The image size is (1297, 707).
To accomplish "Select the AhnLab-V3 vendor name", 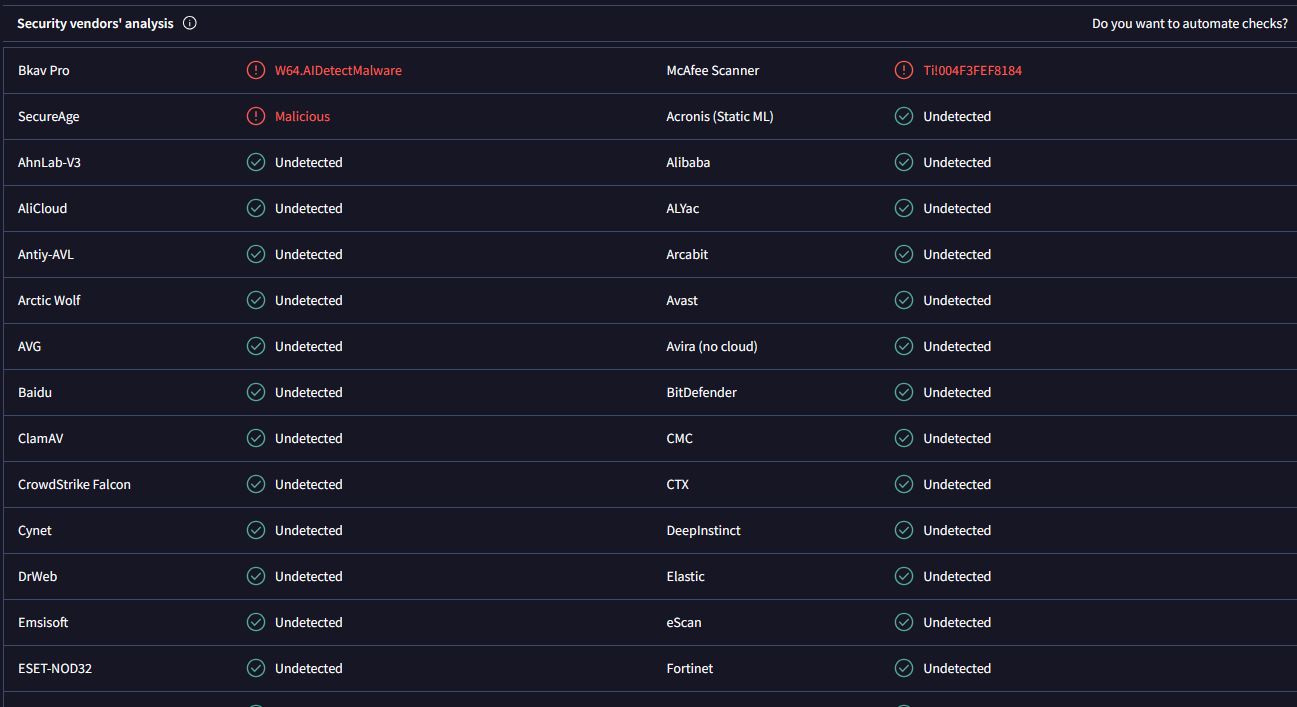I will [x=49, y=162].
